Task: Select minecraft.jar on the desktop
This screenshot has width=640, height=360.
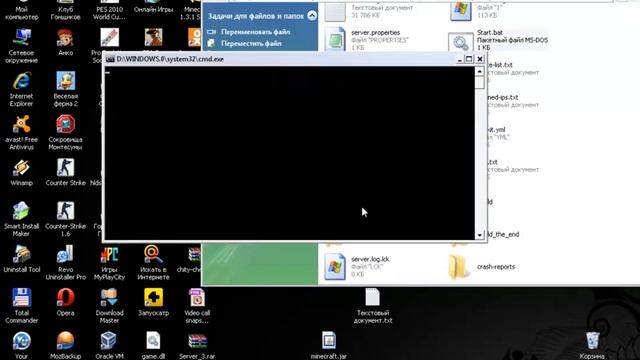Action: (329, 341)
